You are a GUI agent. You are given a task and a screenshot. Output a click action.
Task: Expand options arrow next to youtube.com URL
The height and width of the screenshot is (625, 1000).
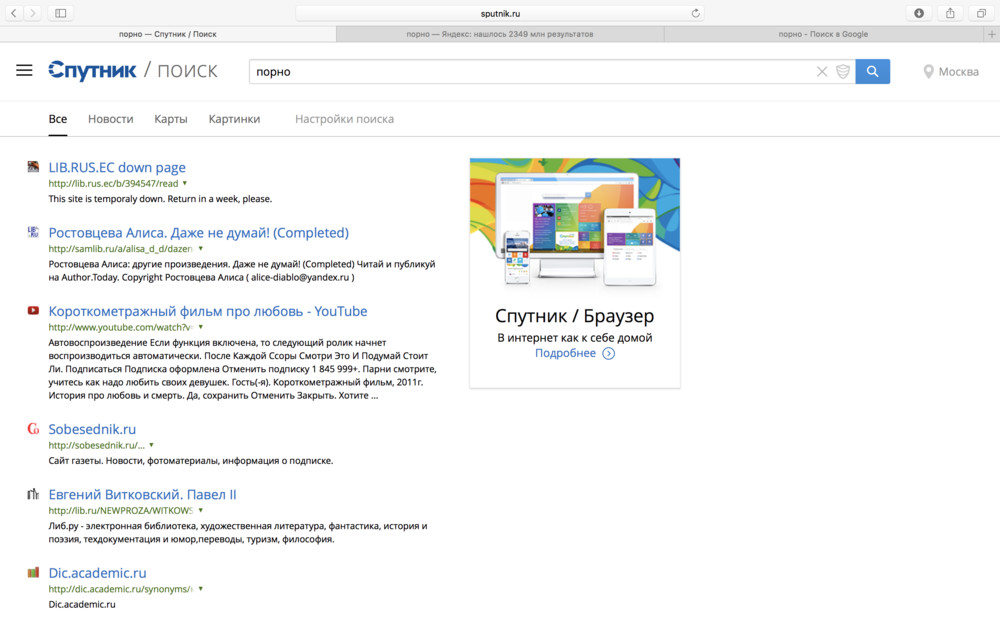201,327
